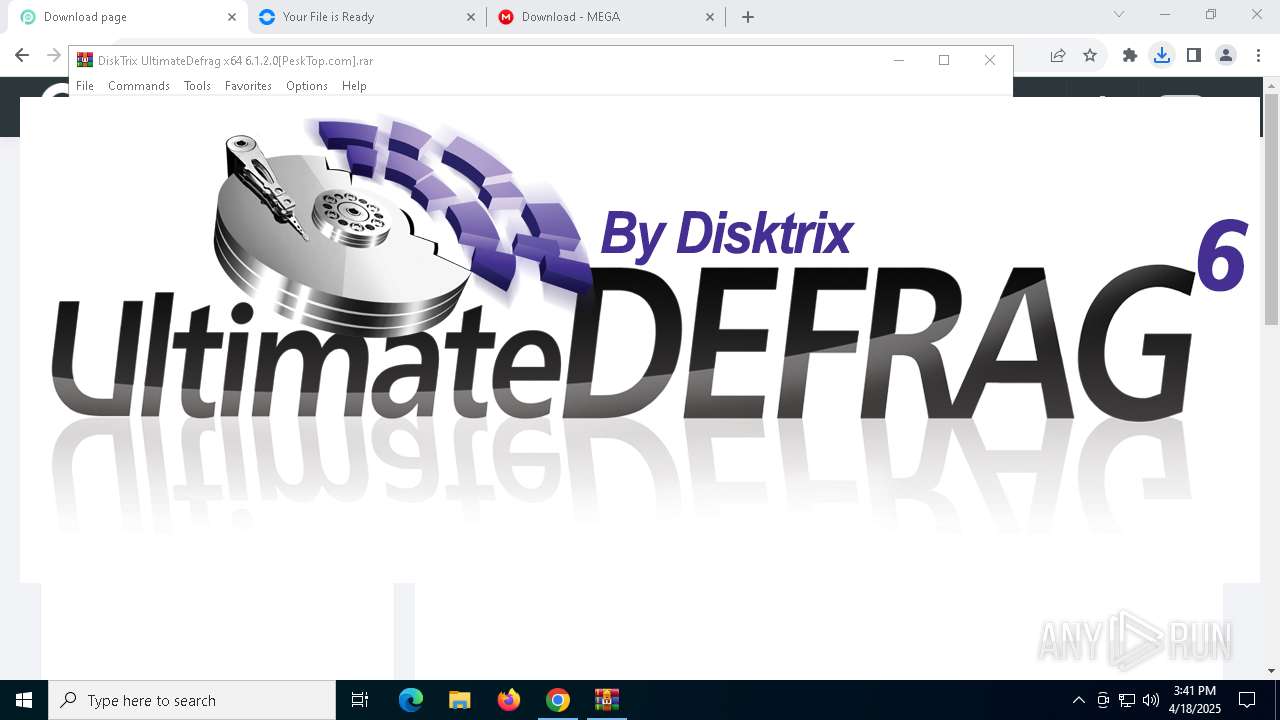The width and height of the screenshot is (1280, 720).
Task: Open the Chrome tab search dropdown
Action: pyautogui.click(x=1119, y=15)
